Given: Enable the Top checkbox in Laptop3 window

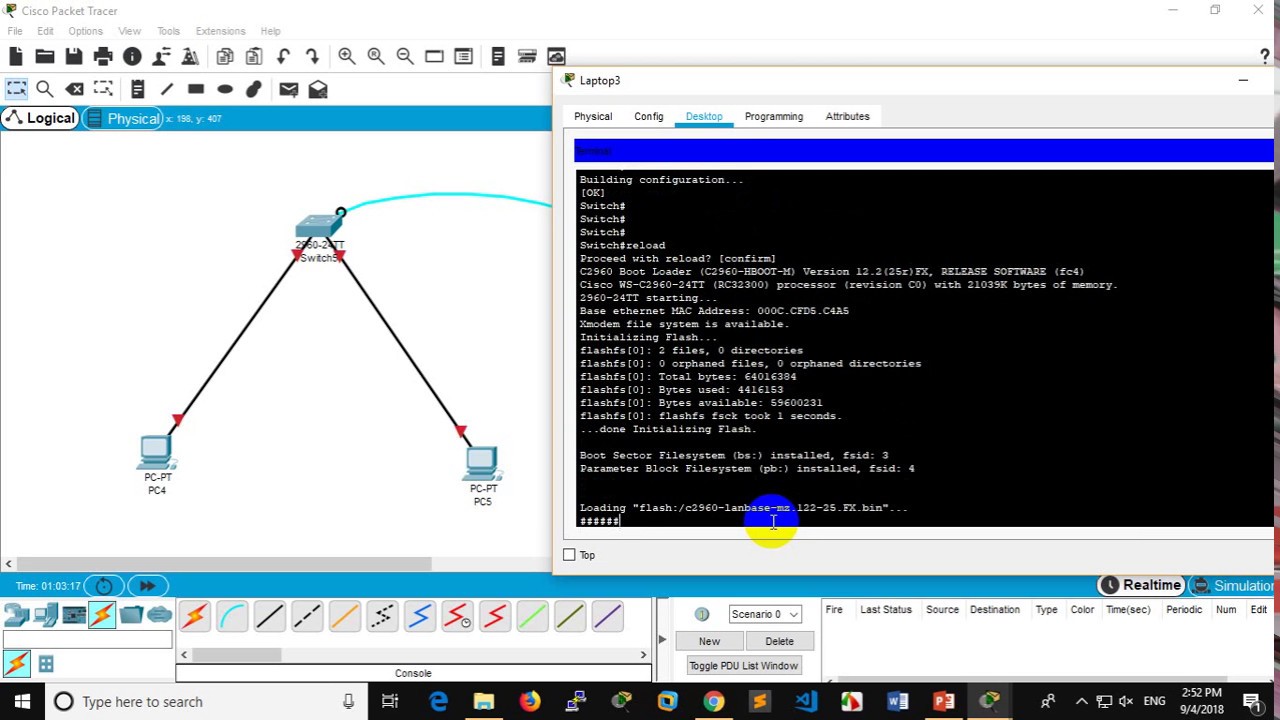Looking at the screenshot, I should [569, 555].
